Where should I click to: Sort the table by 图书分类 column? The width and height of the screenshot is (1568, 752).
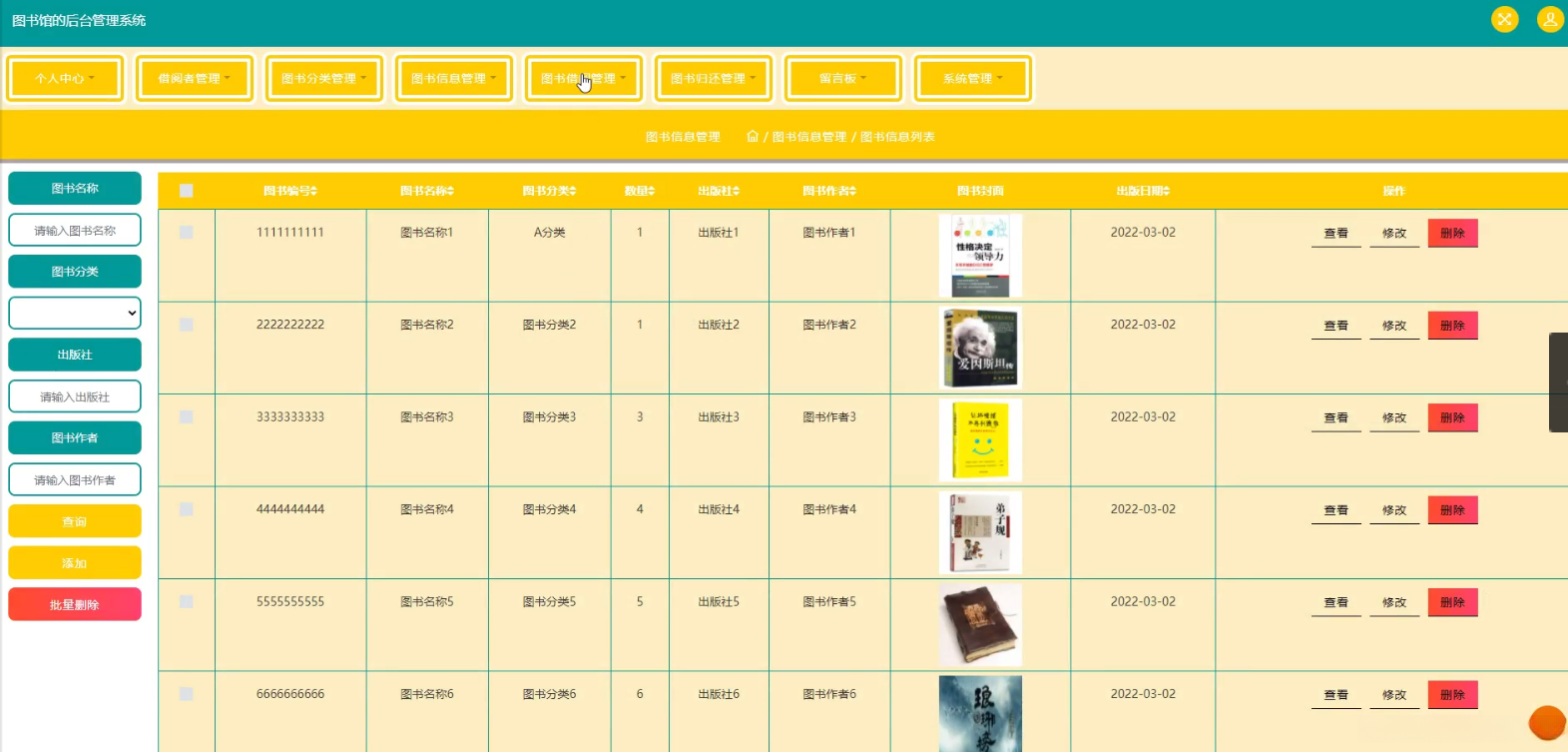[550, 191]
